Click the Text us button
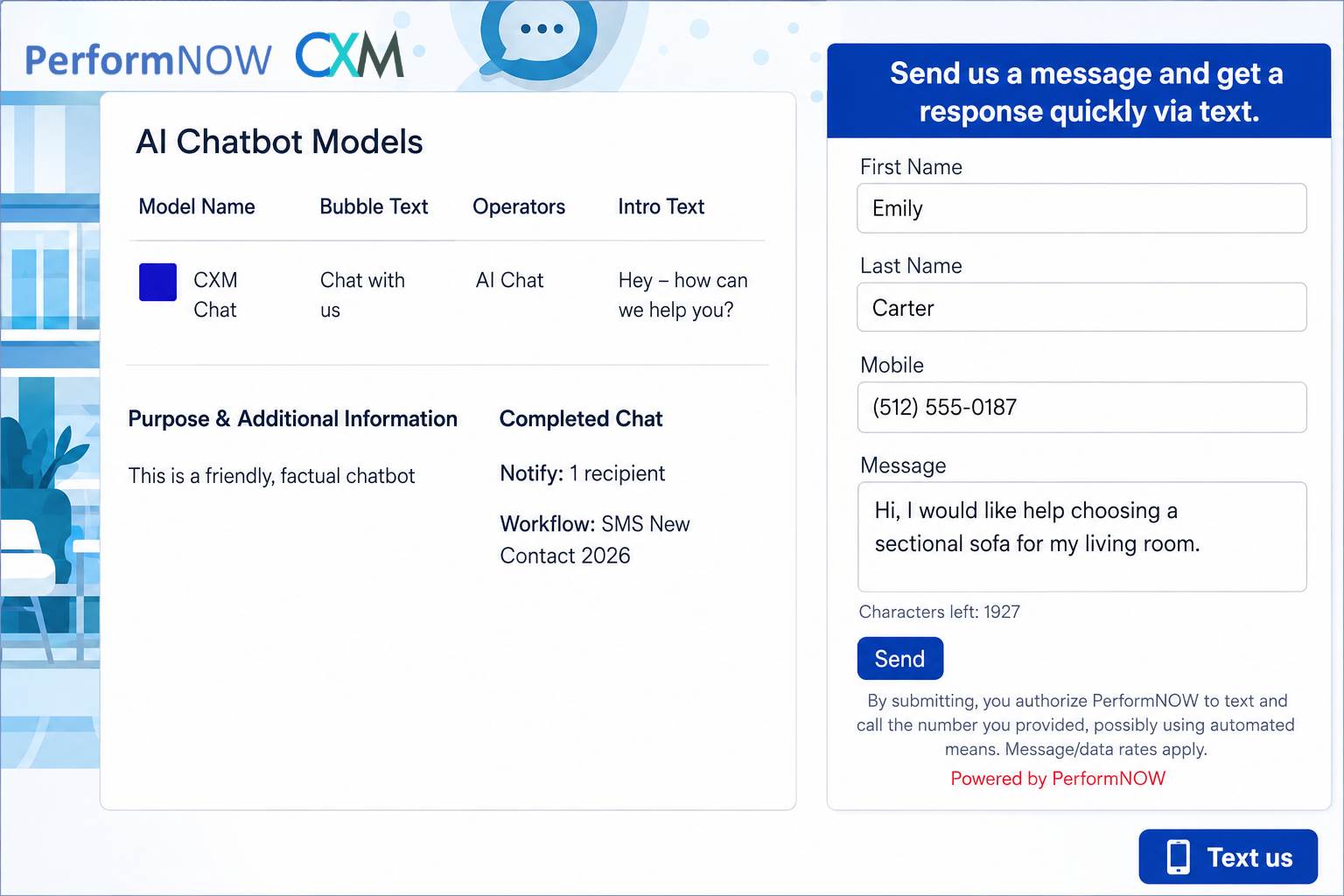The height and width of the screenshot is (896, 1344). [1228, 857]
